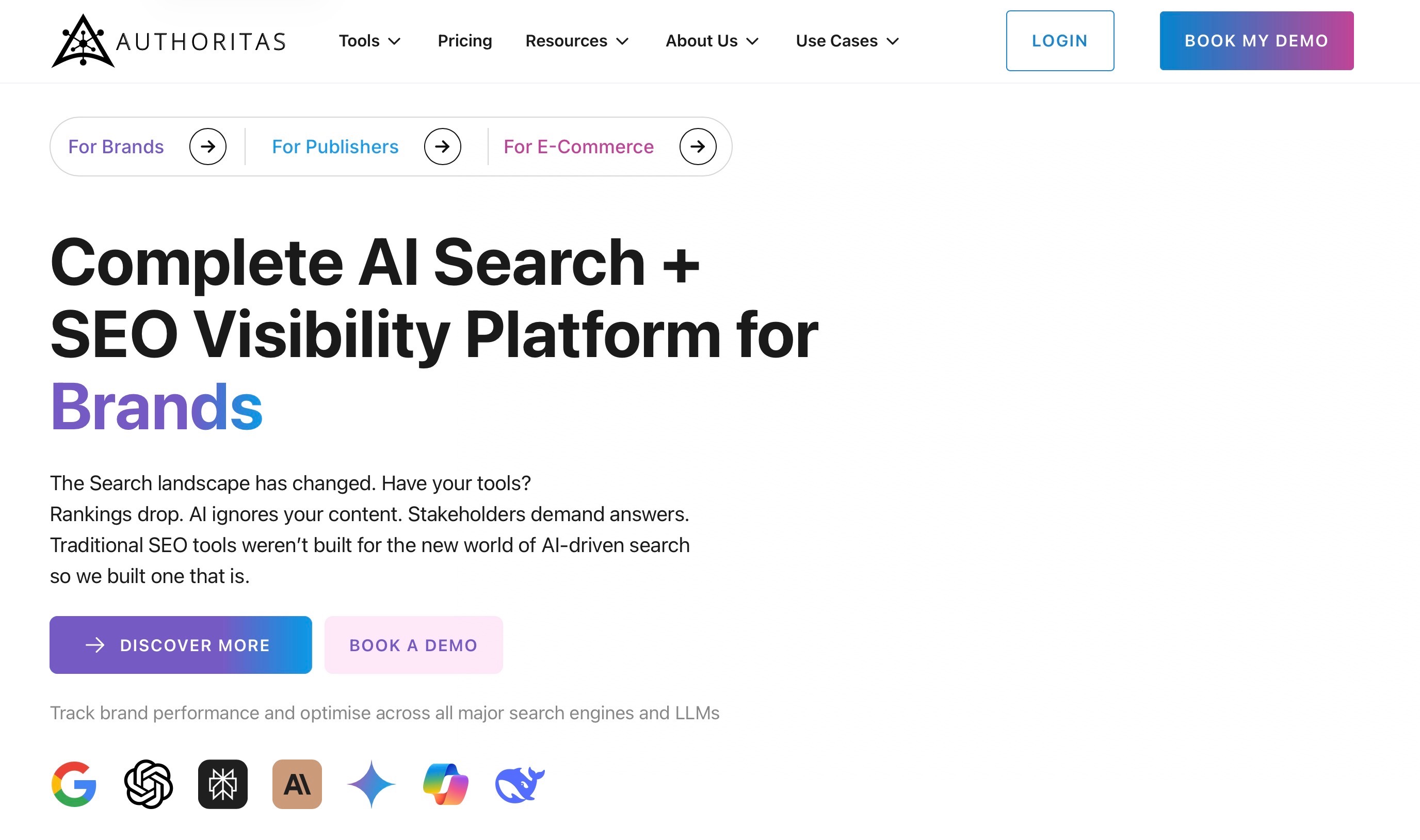Click the DISCOVER MORE gradient button
1420x840 pixels.
pos(181,645)
